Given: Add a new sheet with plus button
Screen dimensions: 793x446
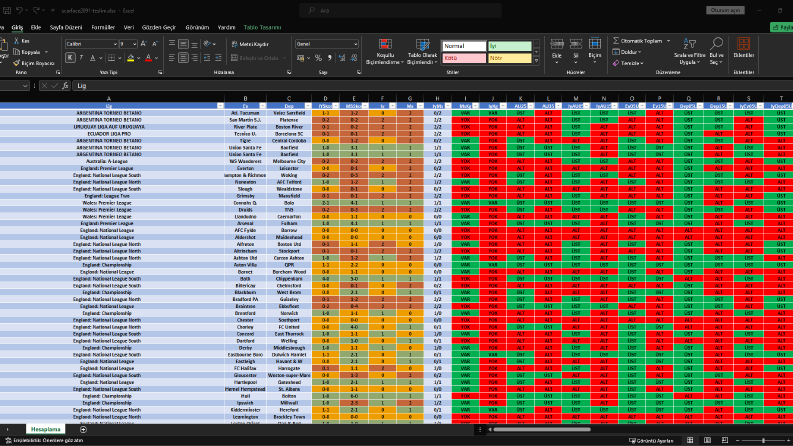Looking at the screenshot, I should 83,430.
